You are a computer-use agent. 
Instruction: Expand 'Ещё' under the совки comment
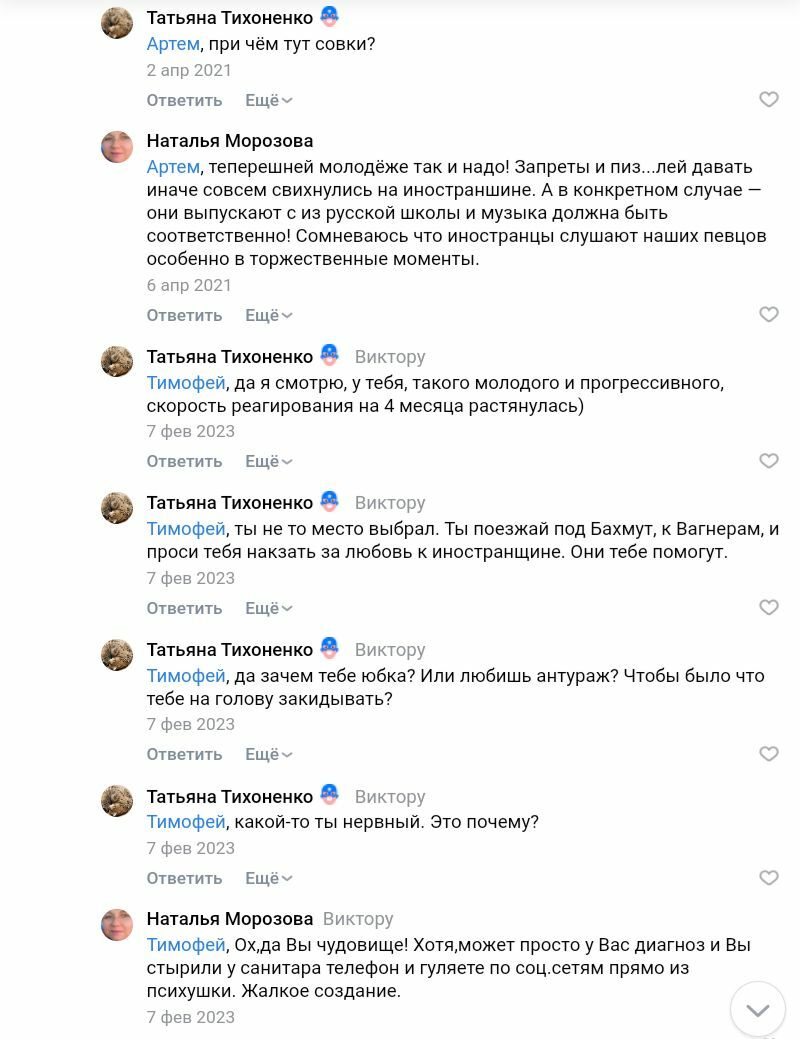(268, 100)
